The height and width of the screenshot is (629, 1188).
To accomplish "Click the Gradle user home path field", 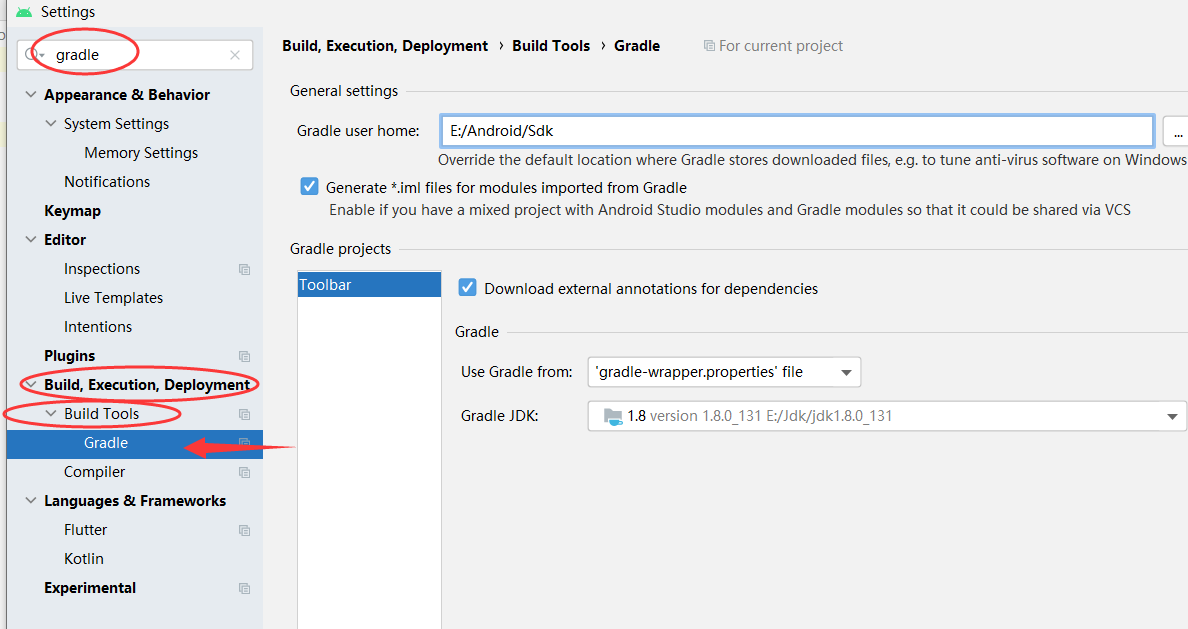I will click(796, 131).
